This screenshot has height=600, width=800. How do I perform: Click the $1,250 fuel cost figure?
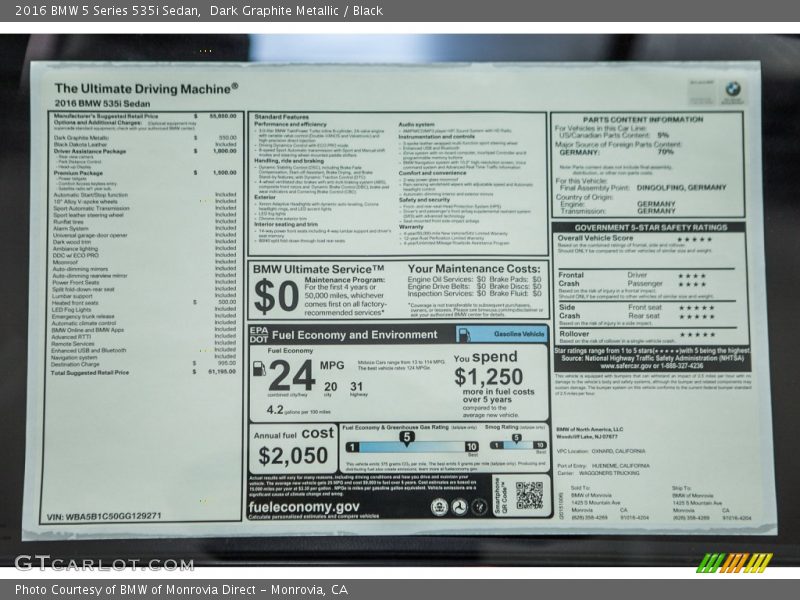coord(488,377)
